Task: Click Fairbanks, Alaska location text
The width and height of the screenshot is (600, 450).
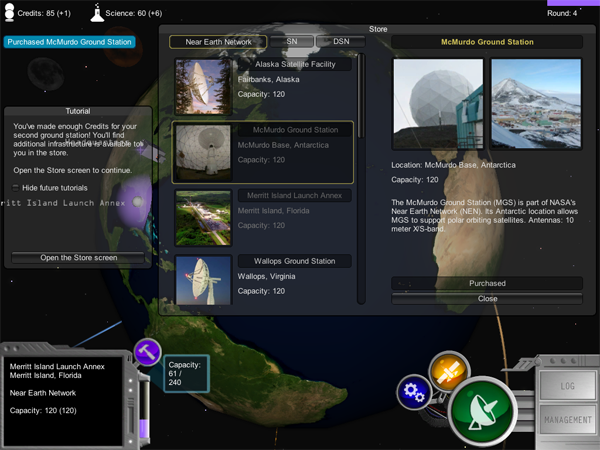Action: (268, 79)
